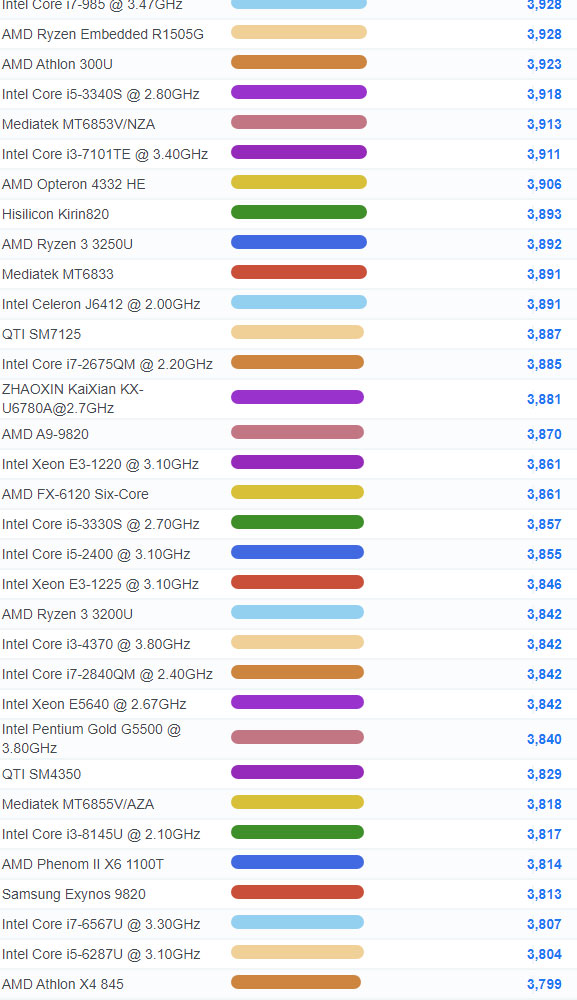Click the 3,840 score for Pentium Gold G5500
577x1000 pixels.
click(544, 739)
